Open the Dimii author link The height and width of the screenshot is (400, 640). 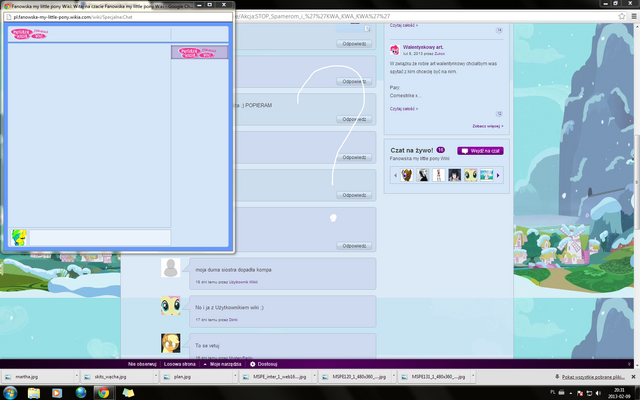(233, 320)
